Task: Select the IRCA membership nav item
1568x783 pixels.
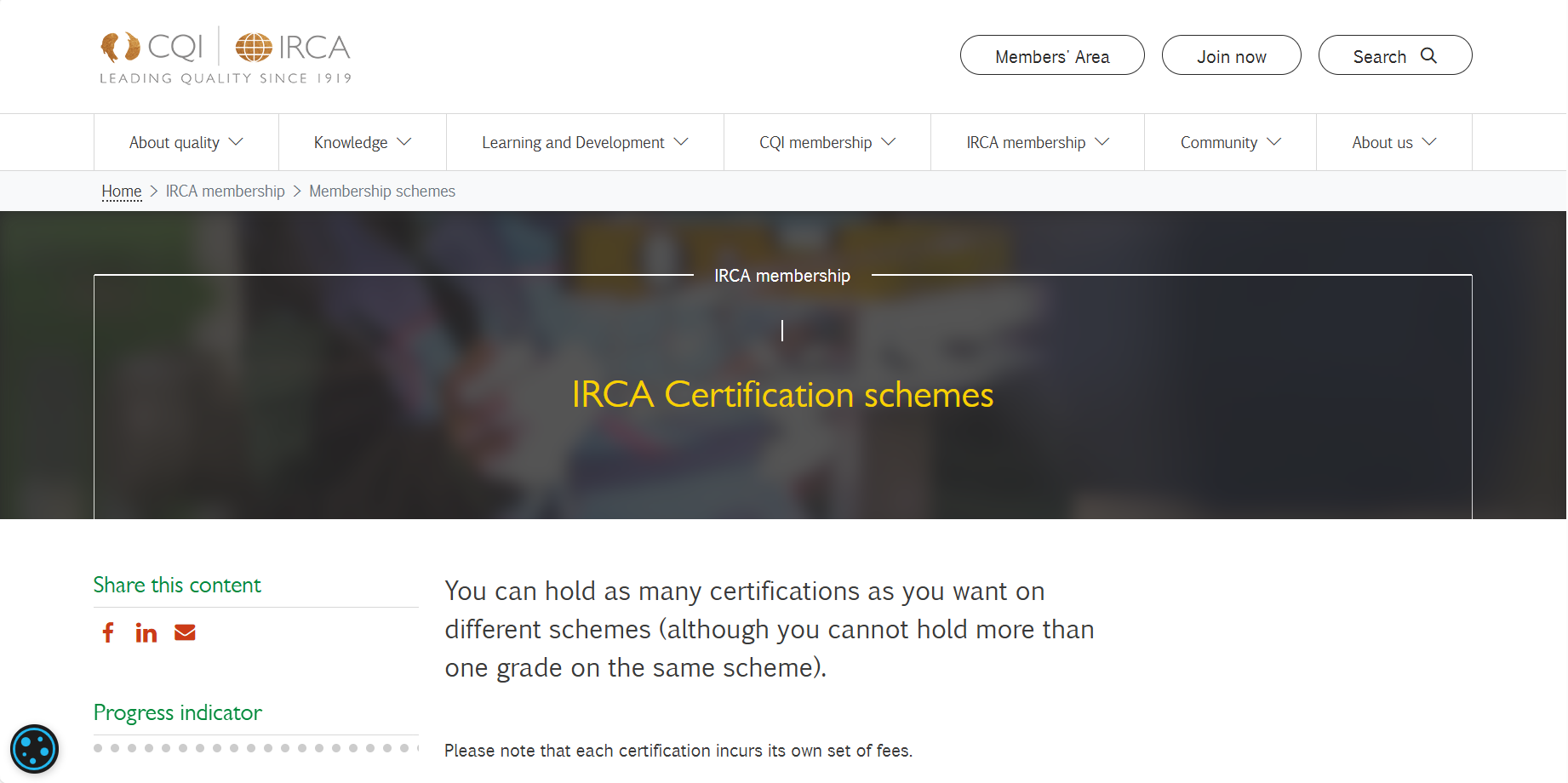Action: click(1037, 142)
